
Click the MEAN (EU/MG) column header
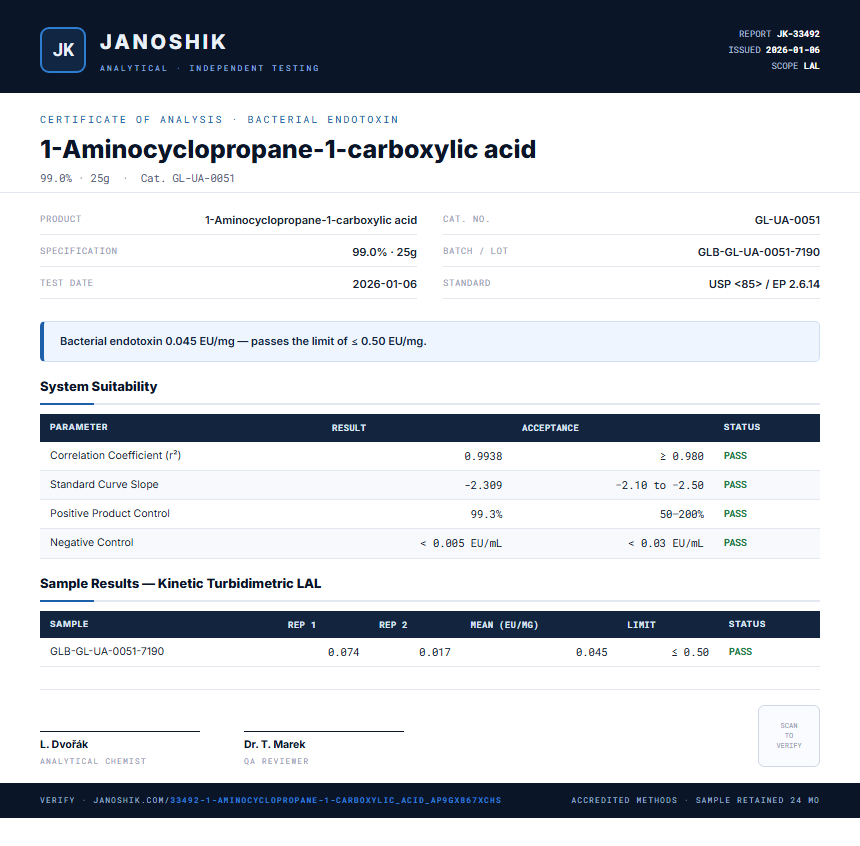tap(504, 624)
